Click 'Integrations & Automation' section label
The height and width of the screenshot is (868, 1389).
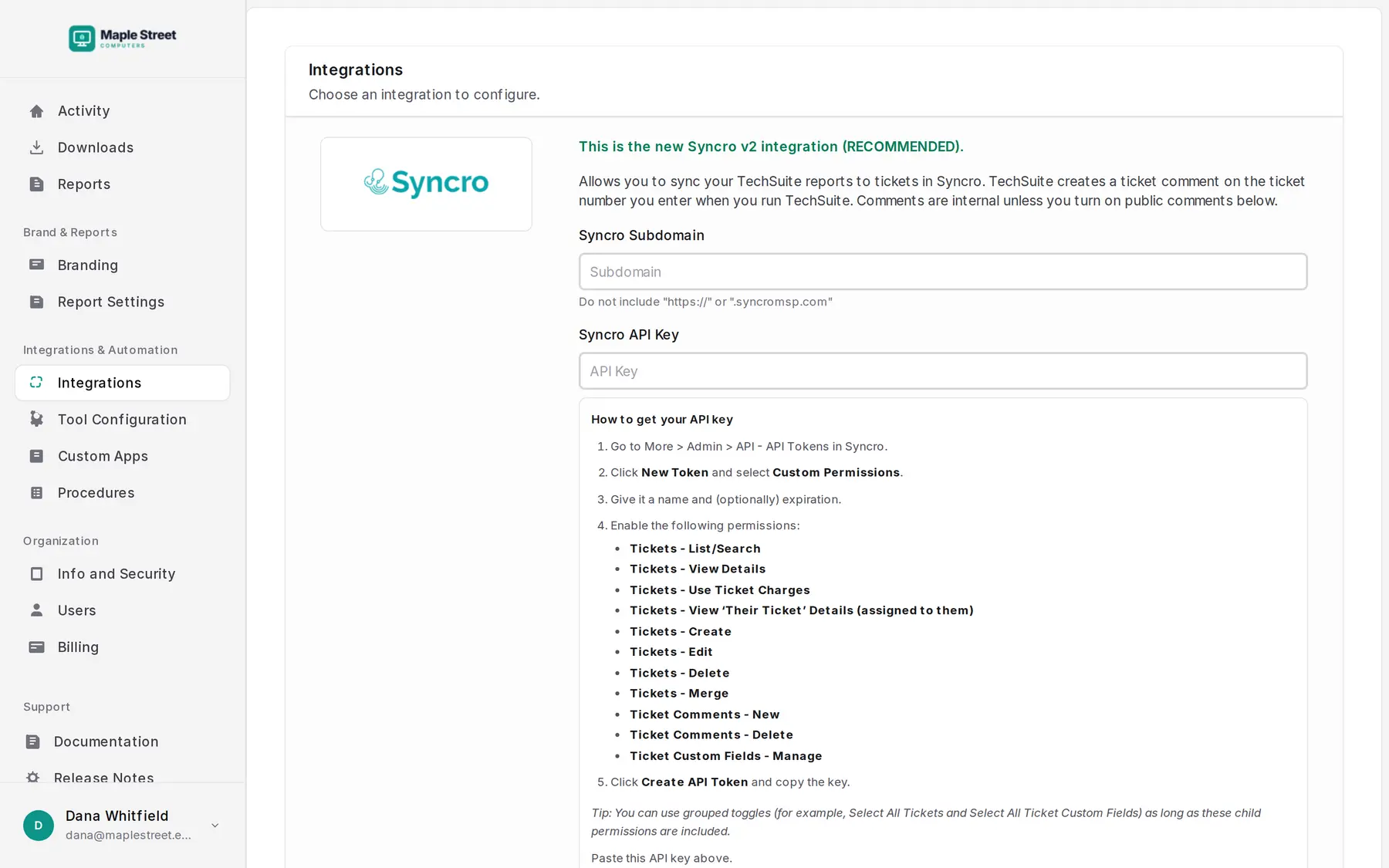tap(100, 350)
